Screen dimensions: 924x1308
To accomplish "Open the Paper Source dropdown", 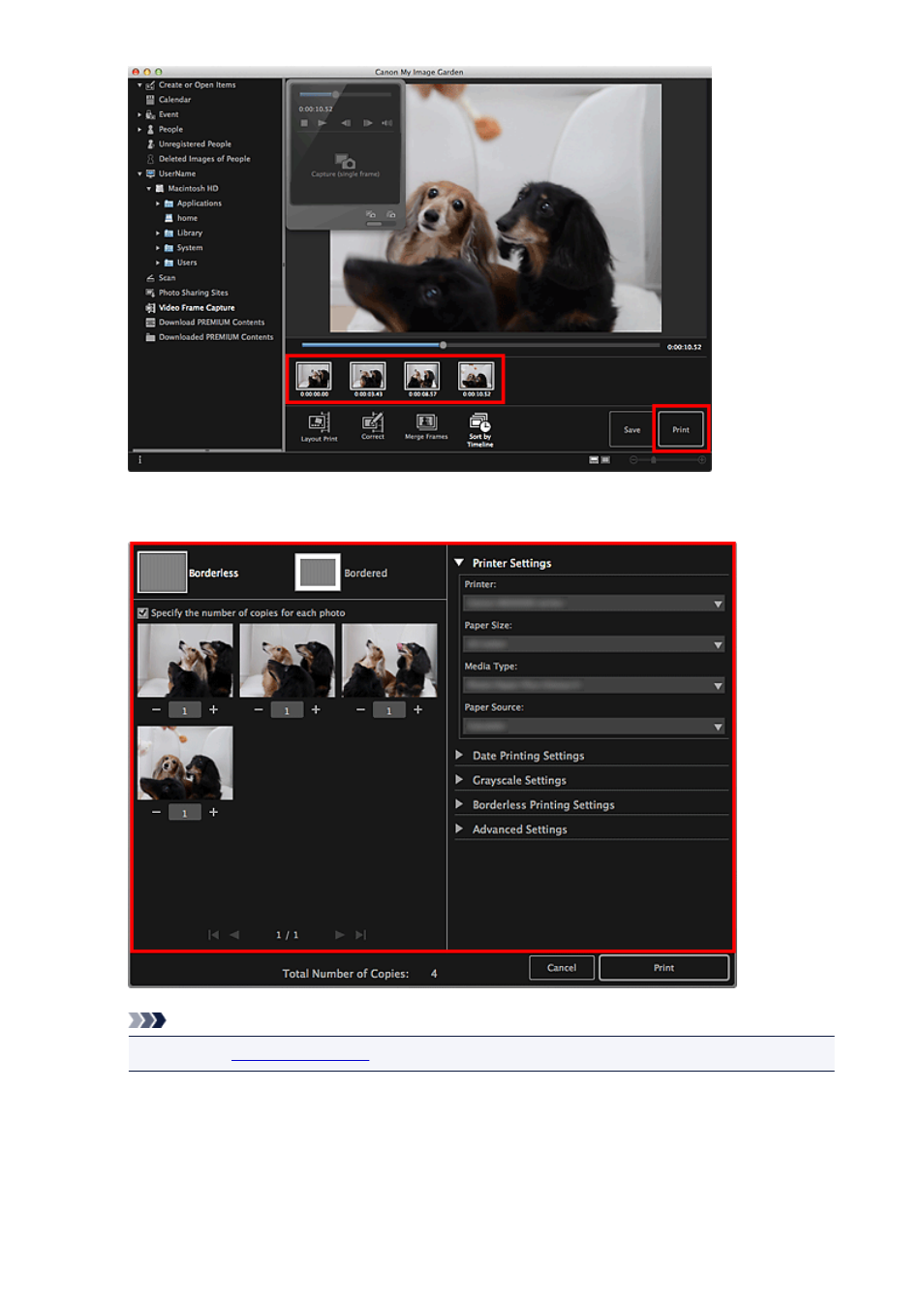I will pyautogui.click(x=594, y=726).
